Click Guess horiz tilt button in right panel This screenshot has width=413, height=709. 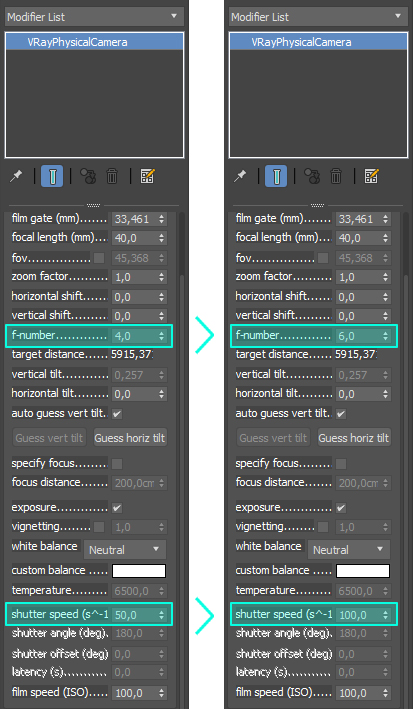(x=354, y=438)
